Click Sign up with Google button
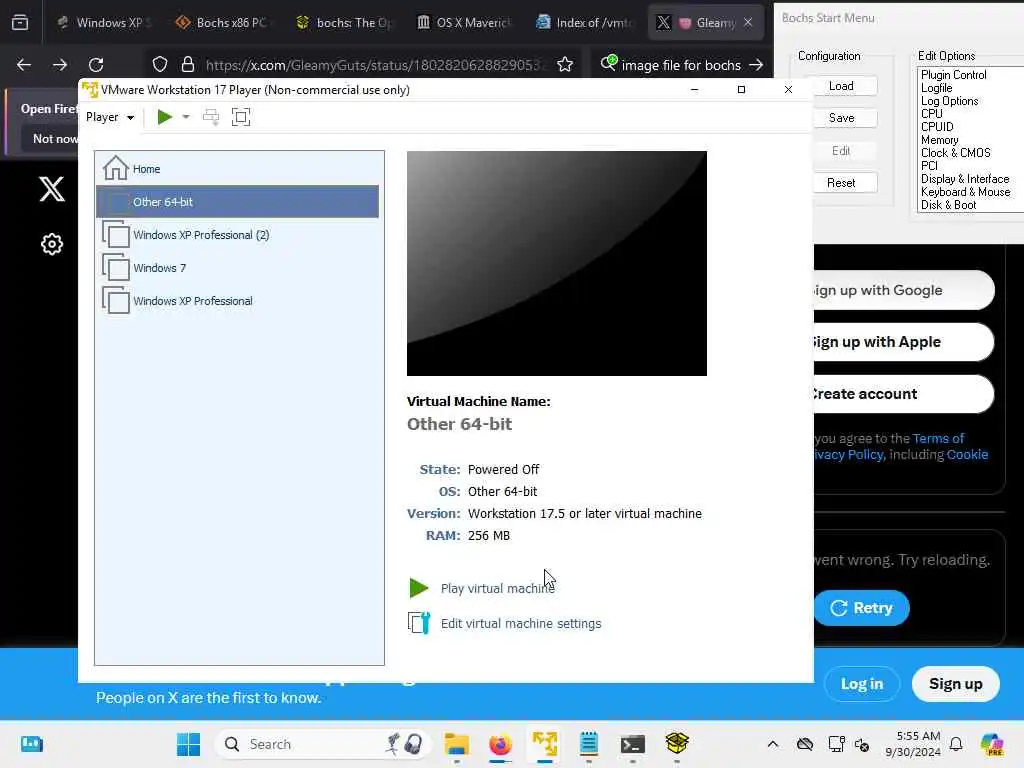The width and height of the screenshot is (1024, 768). click(x=904, y=290)
